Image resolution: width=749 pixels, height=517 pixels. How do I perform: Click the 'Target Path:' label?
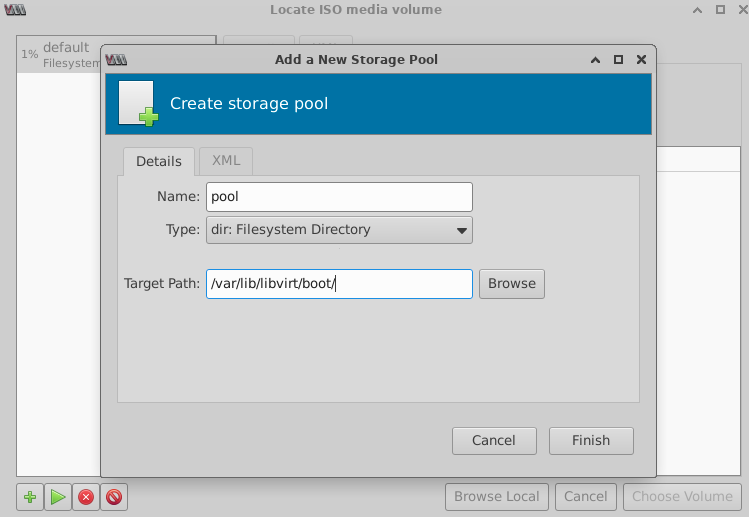coord(162,283)
